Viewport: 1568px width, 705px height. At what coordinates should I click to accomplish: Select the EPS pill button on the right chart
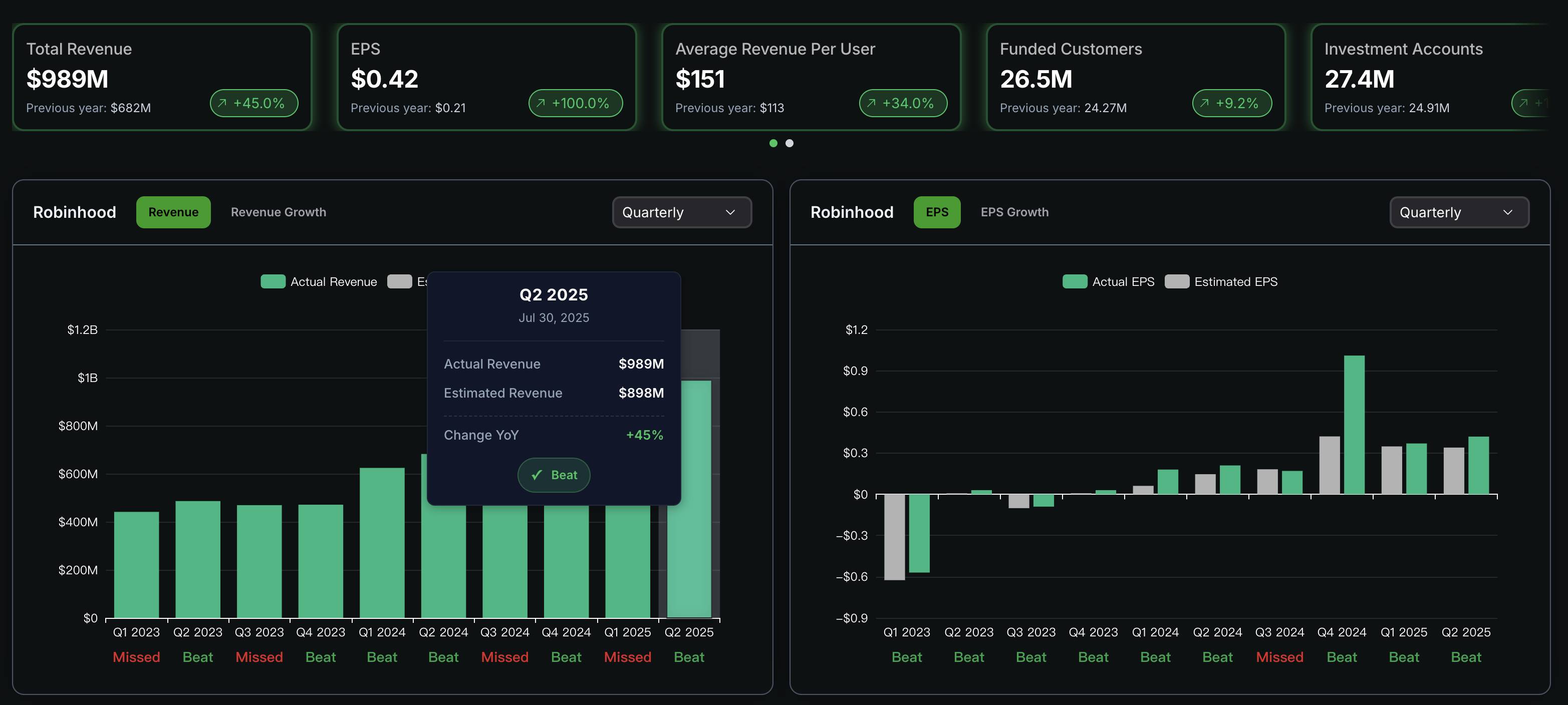tap(936, 212)
